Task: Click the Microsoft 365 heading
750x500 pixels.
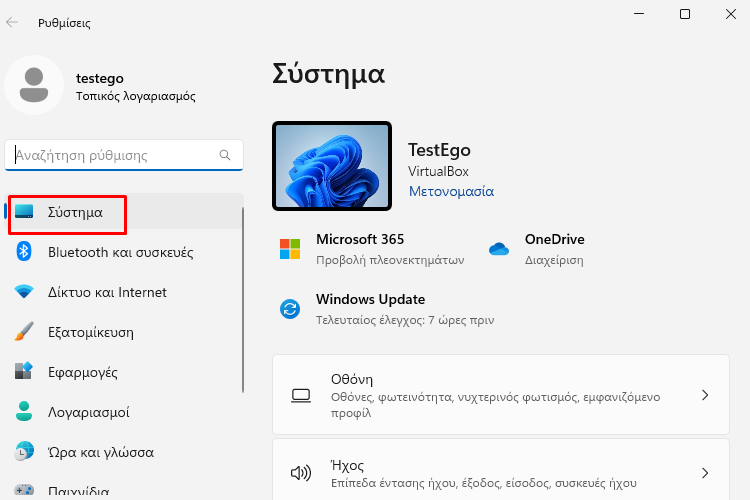Action: (360, 239)
